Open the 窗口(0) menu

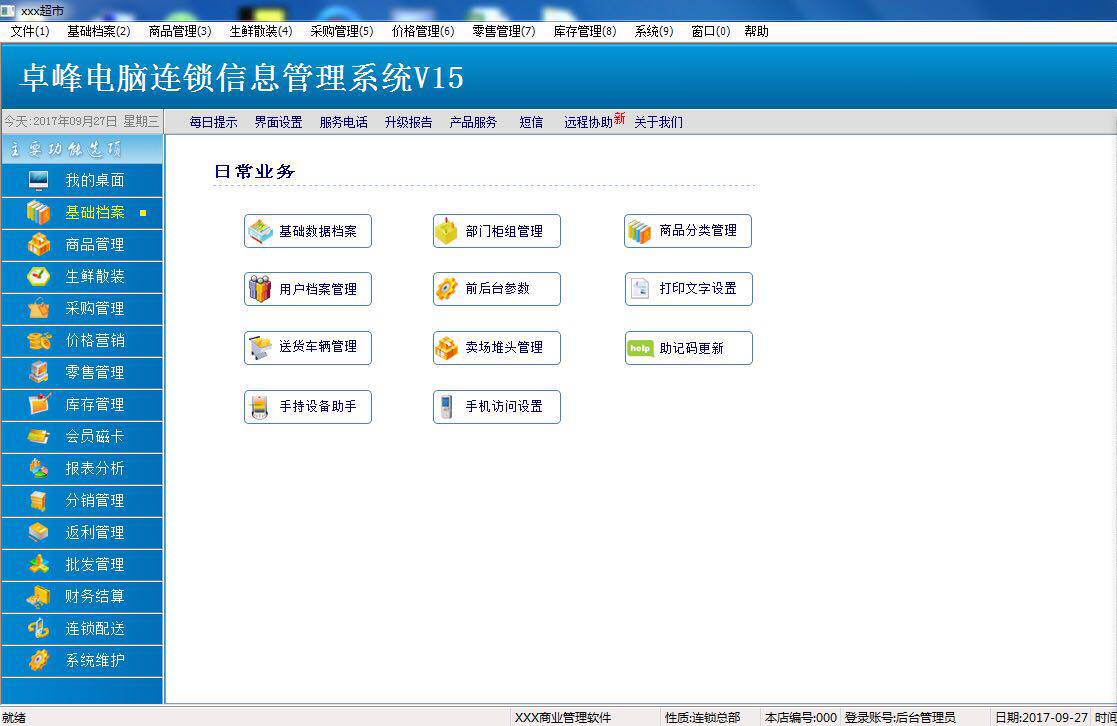pyautogui.click(x=710, y=31)
